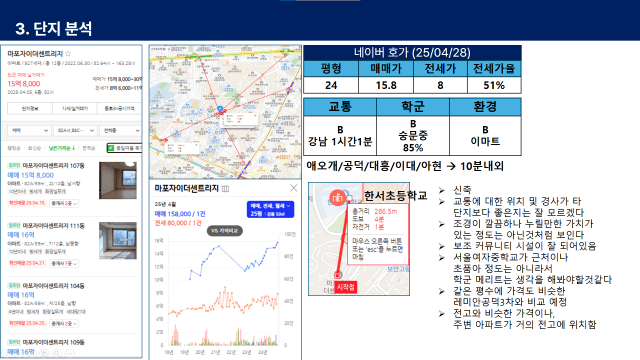640x360 pixels.
Task: Click the blue location pin on map
Action: pyautogui.click(x=220, y=109)
